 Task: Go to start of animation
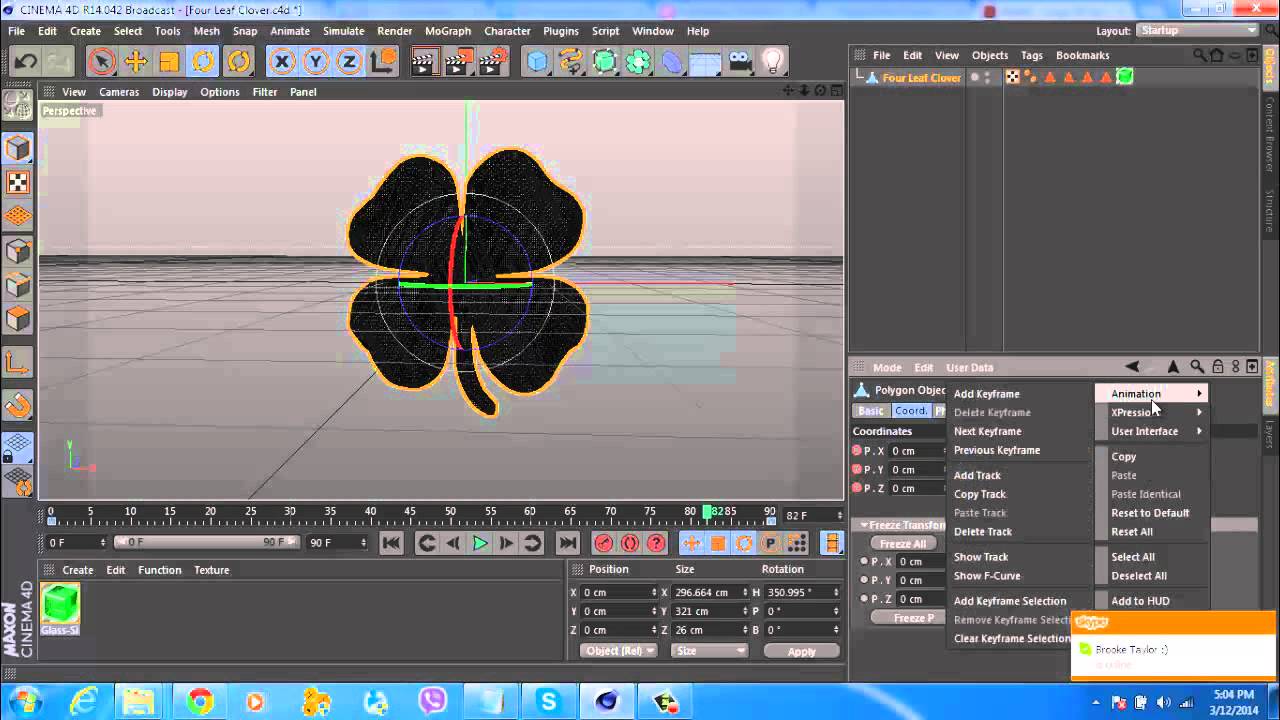(x=392, y=543)
